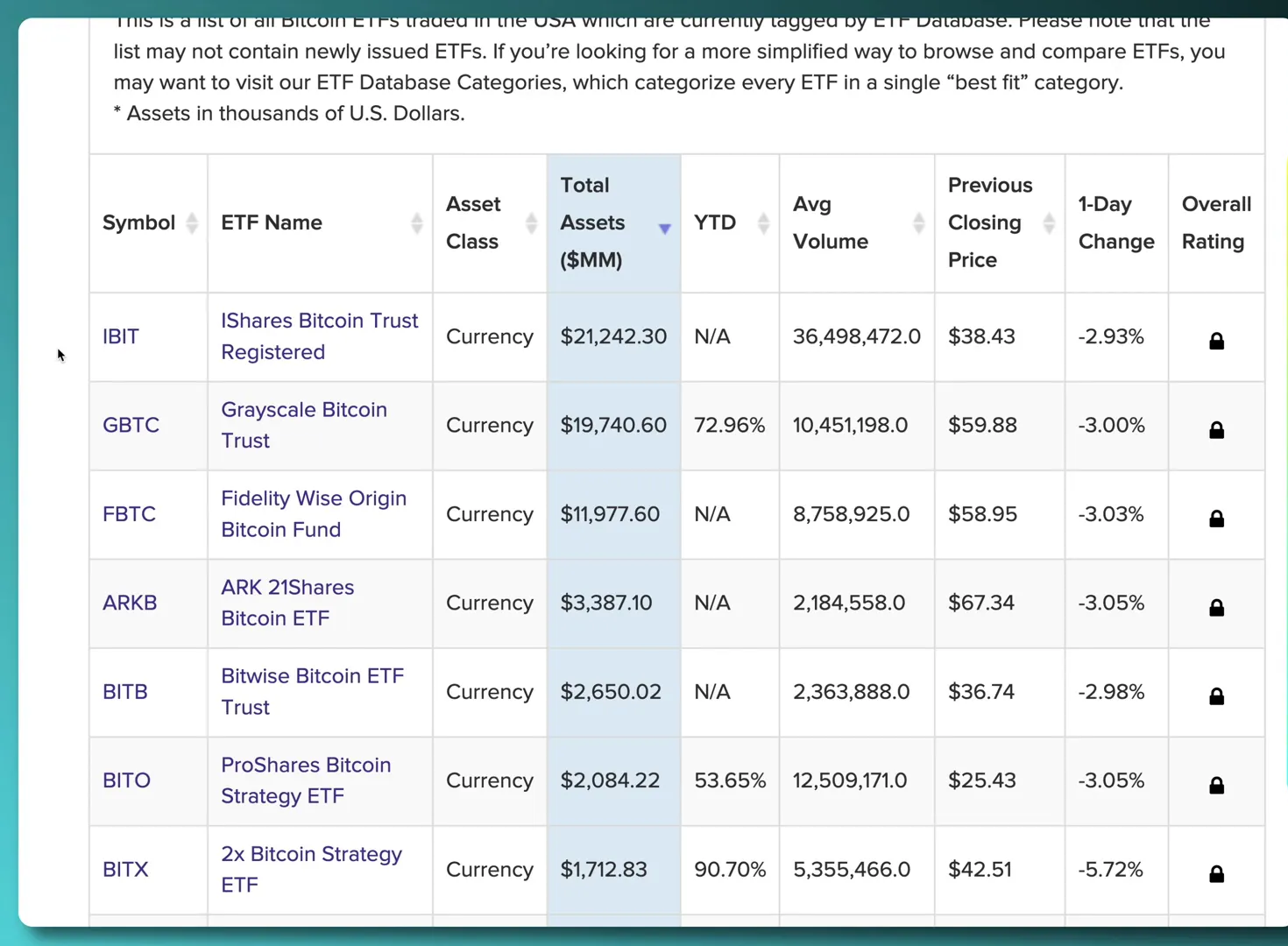Click the lock icon in the FBTC row
1288x946 pixels.
(1216, 519)
